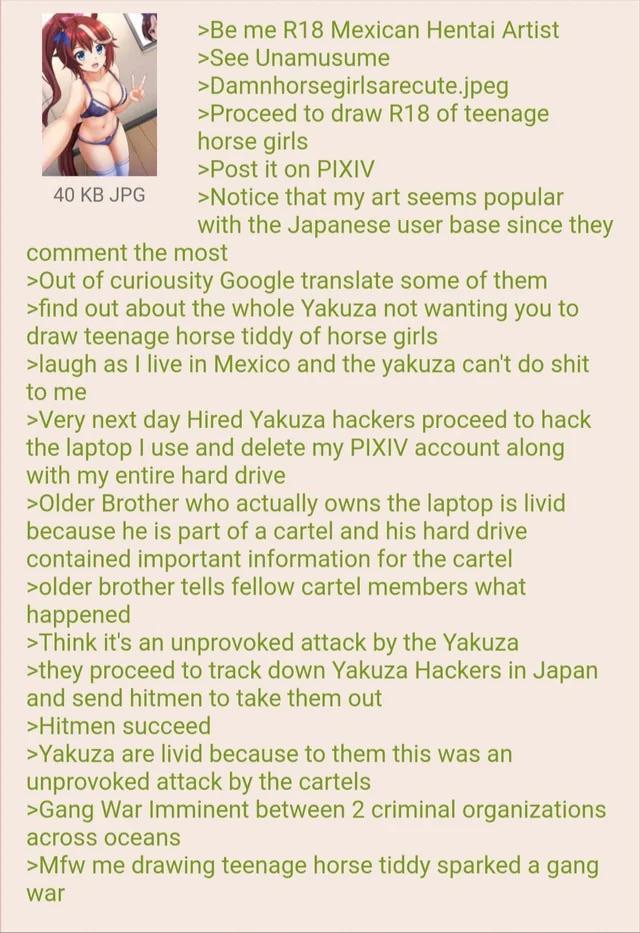This screenshot has height=933, width=640.
Task: Select the 'Hitmen succeed' greentext line
Action: 118,726
